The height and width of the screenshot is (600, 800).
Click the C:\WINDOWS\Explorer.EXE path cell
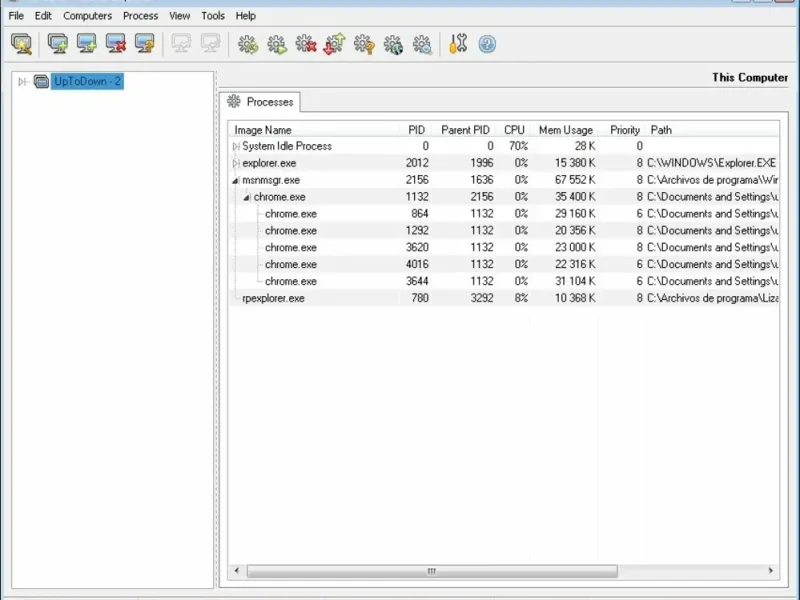pyautogui.click(x=711, y=163)
